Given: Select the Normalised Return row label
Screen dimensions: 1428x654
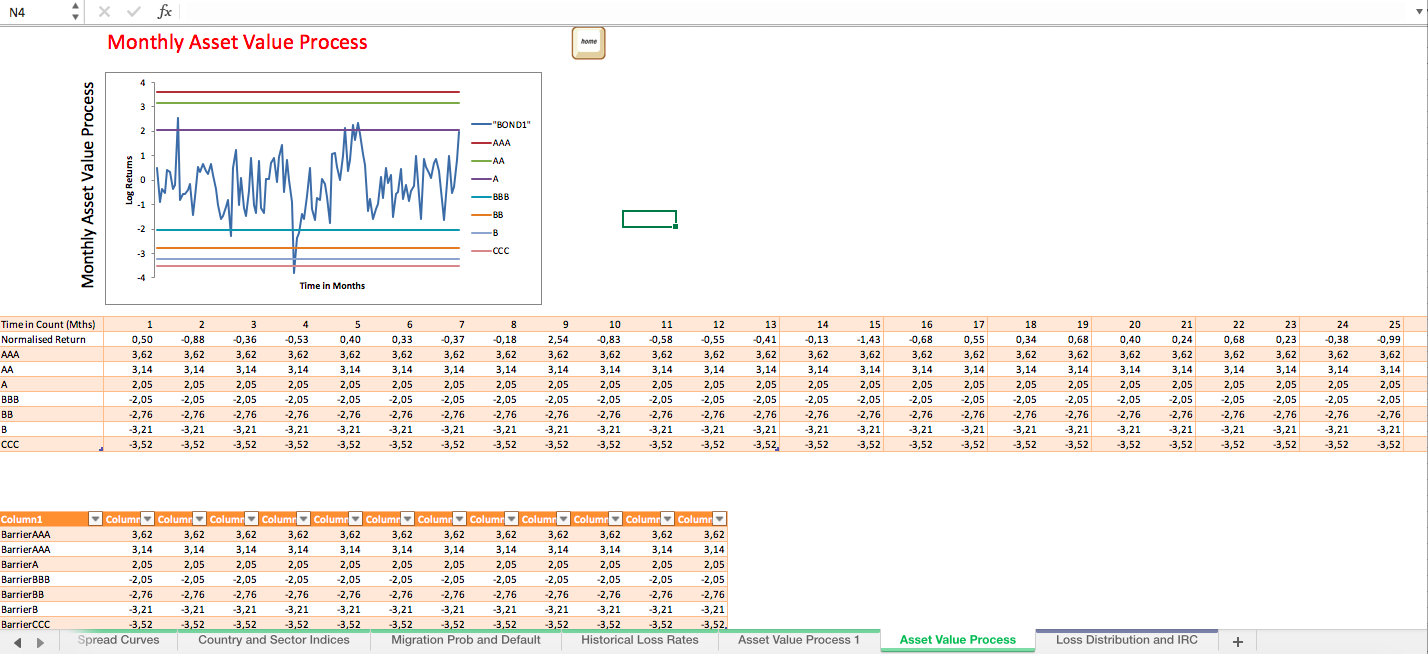Looking at the screenshot, I should [50, 339].
